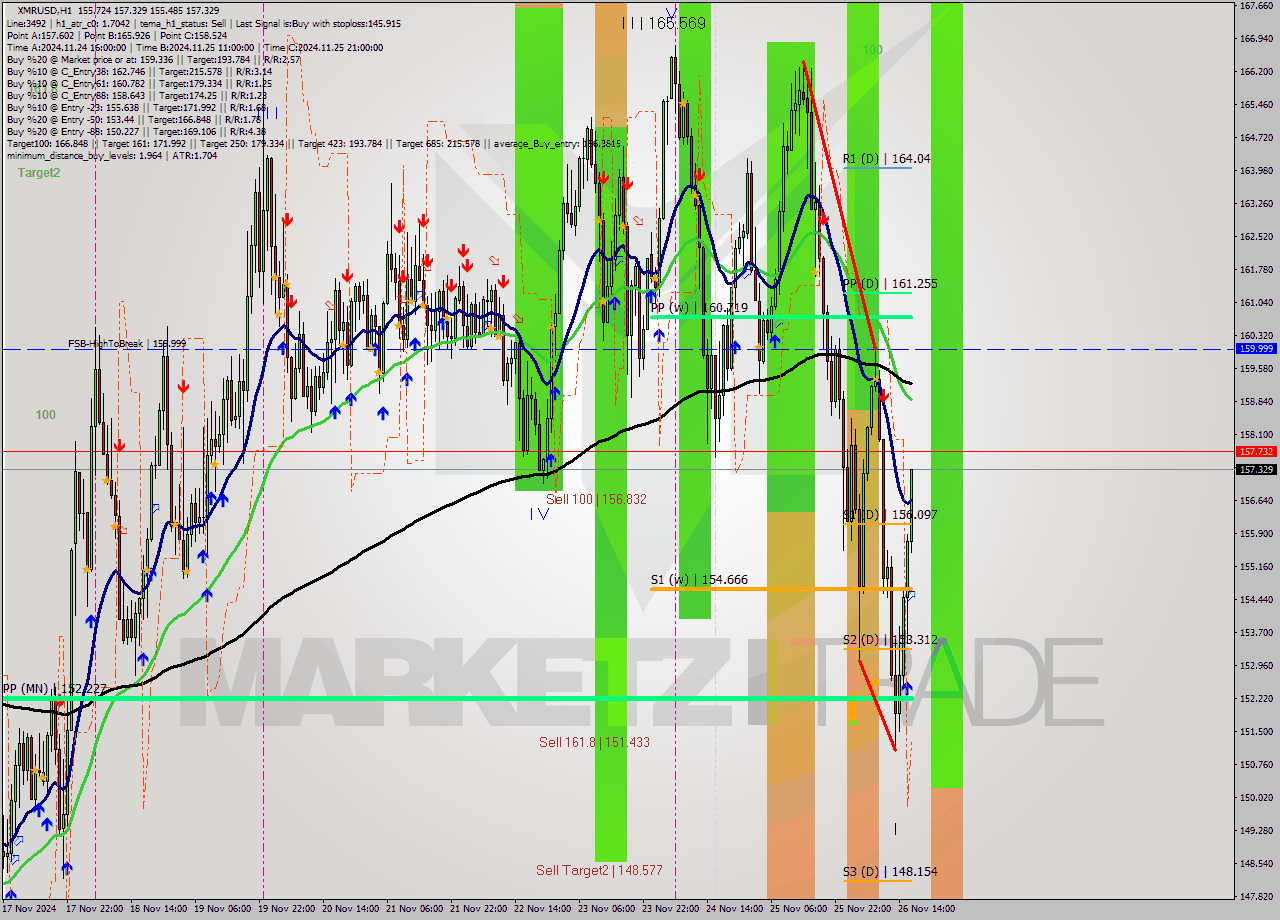
Task: Select the Sell 161.8 | 151.433 label
Action: click(594, 742)
